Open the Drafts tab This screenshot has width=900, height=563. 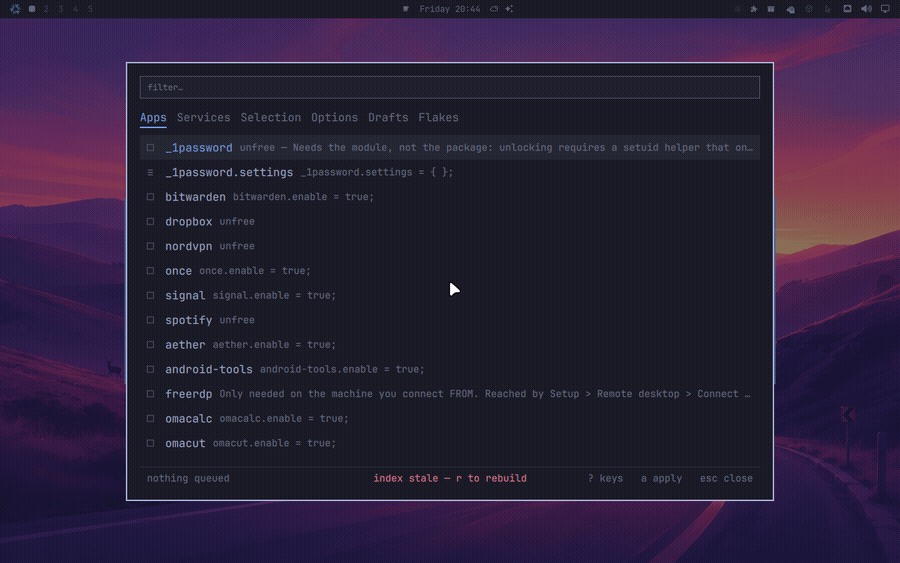coord(388,118)
